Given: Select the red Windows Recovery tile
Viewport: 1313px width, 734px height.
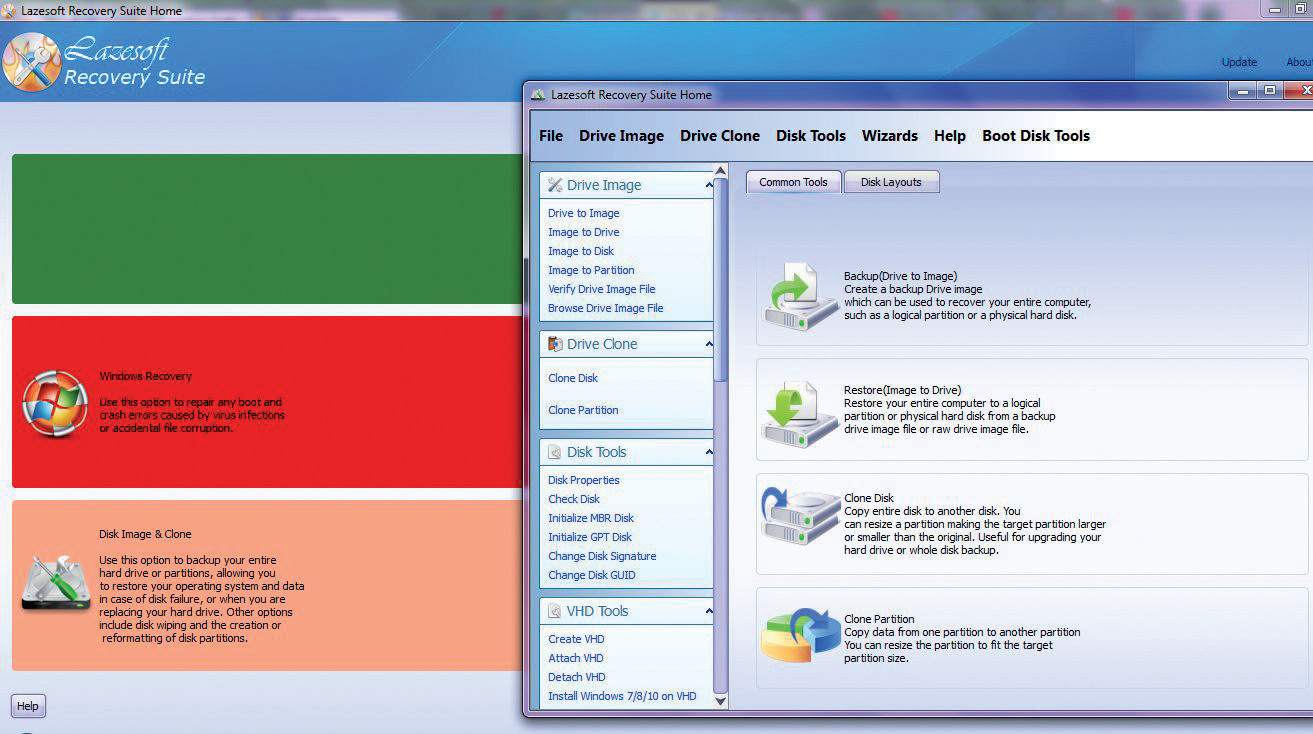Looking at the screenshot, I should 267,402.
